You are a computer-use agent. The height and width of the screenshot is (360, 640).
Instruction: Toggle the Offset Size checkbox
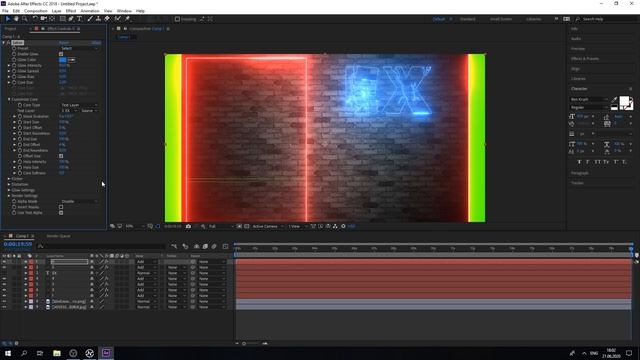pyautogui.click(x=61, y=156)
